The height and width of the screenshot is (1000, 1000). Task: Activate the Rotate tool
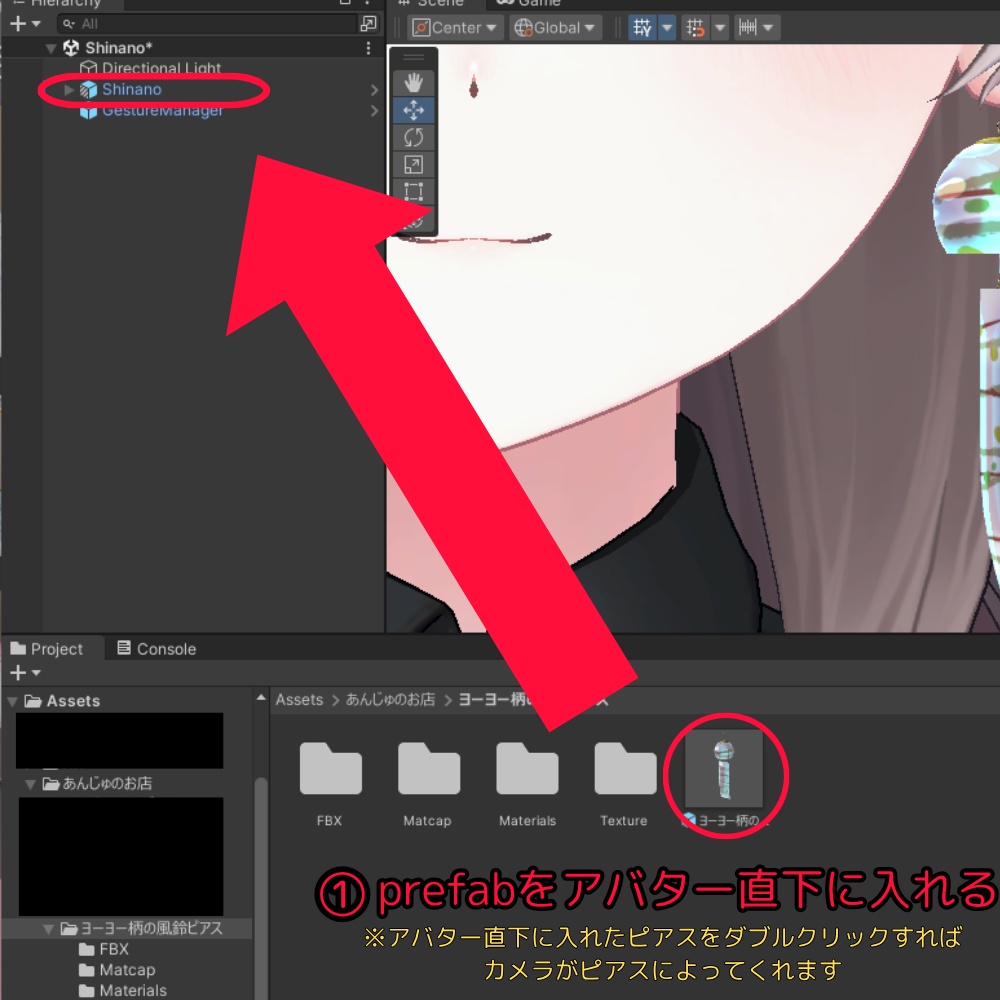click(x=413, y=136)
